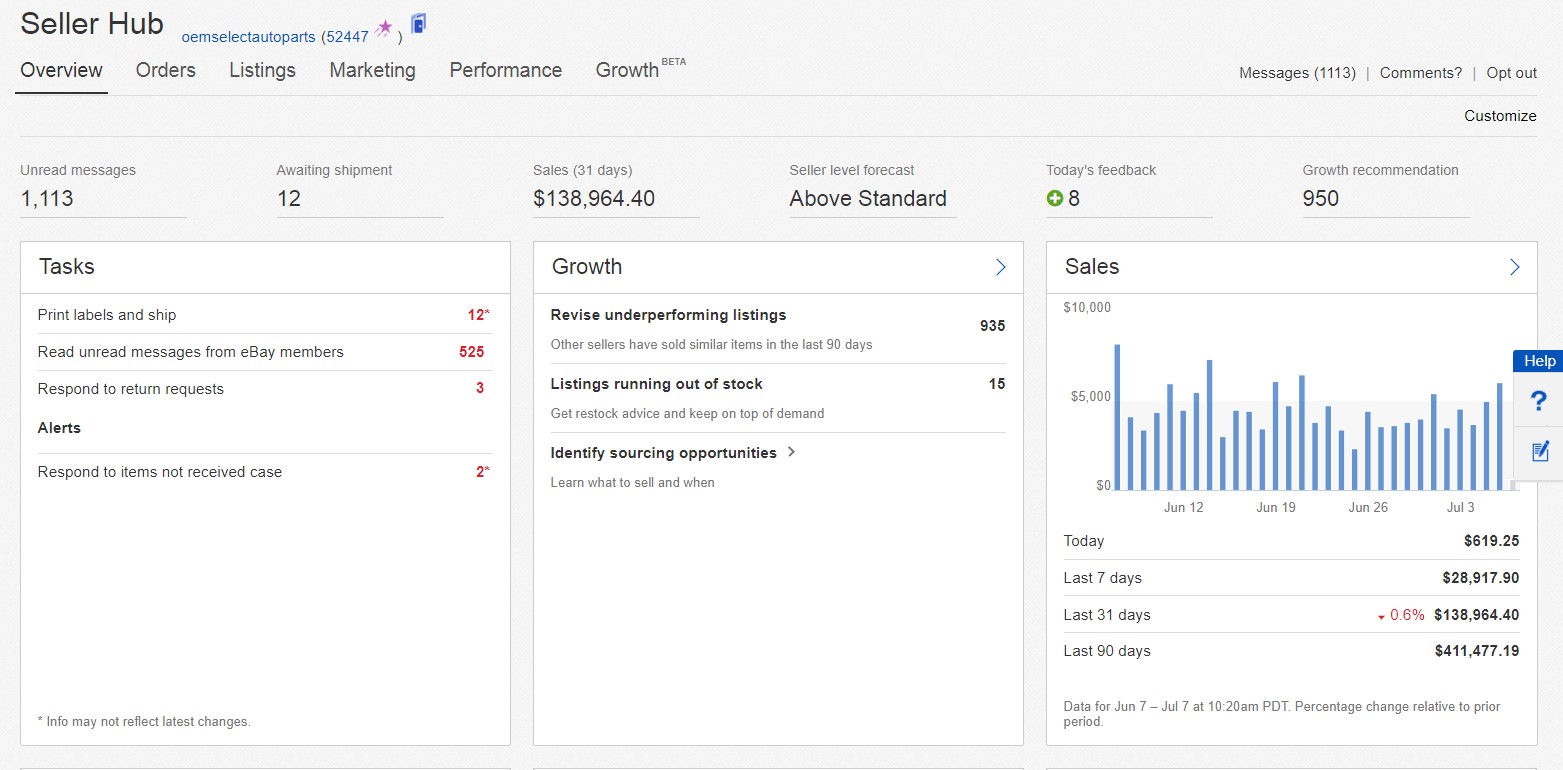Select the Performance tab
The height and width of the screenshot is (770, 1563).
(505, 70)
